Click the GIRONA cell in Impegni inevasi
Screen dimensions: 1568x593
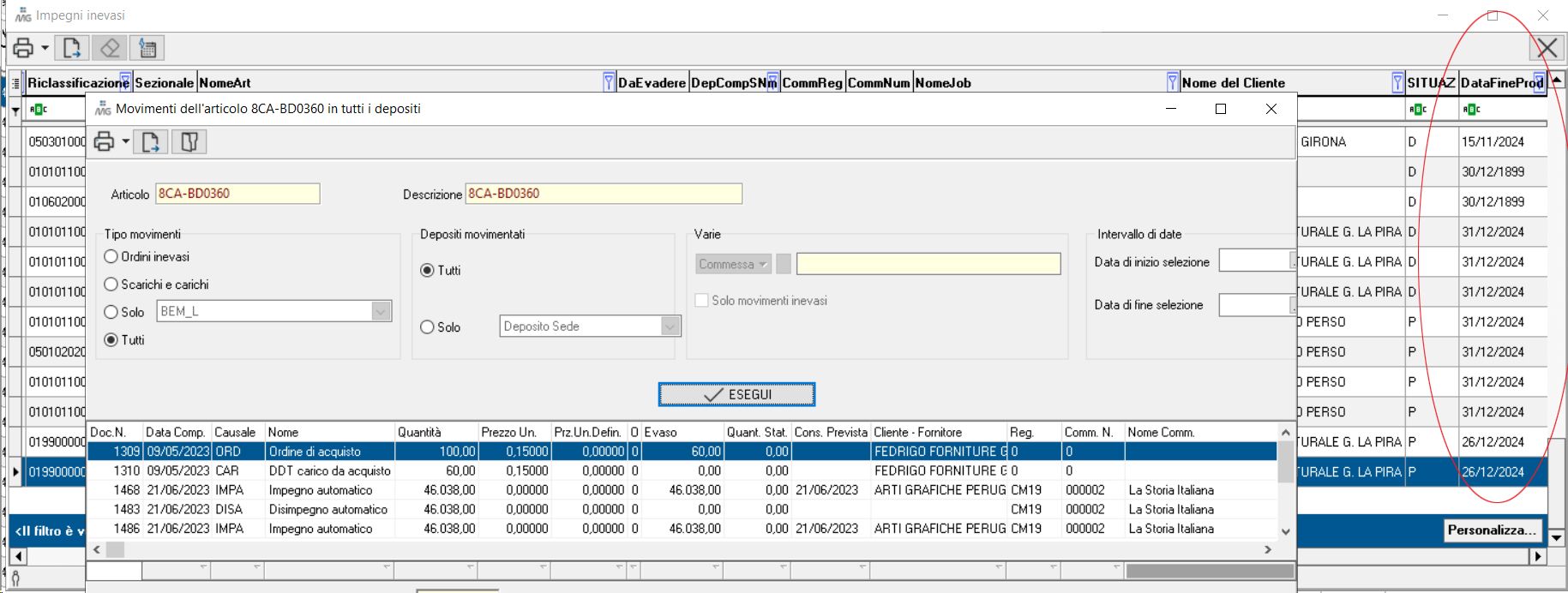click(x=1350, y=141)
